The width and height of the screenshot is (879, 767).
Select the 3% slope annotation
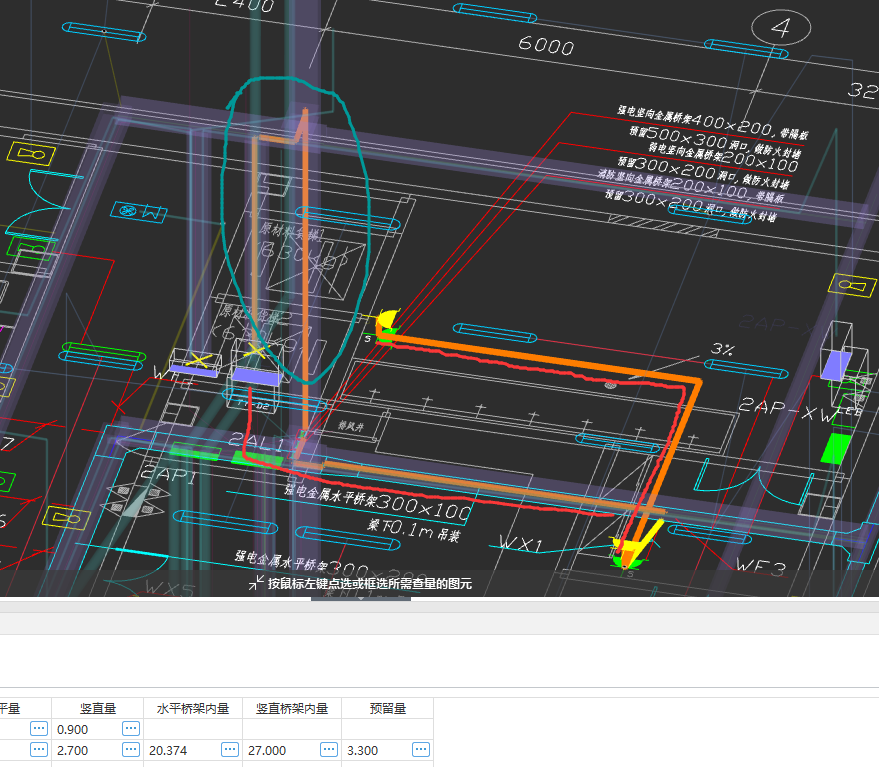coord(722,349)
